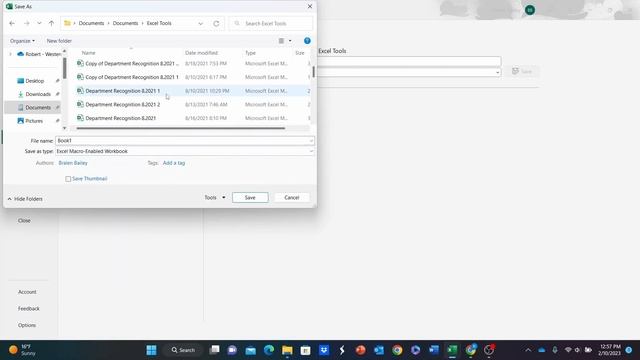Image resolution: width=640 pixels, height=360 pixels.
Task: Click Close in Excel backstage menu
Action: (24, 220)
